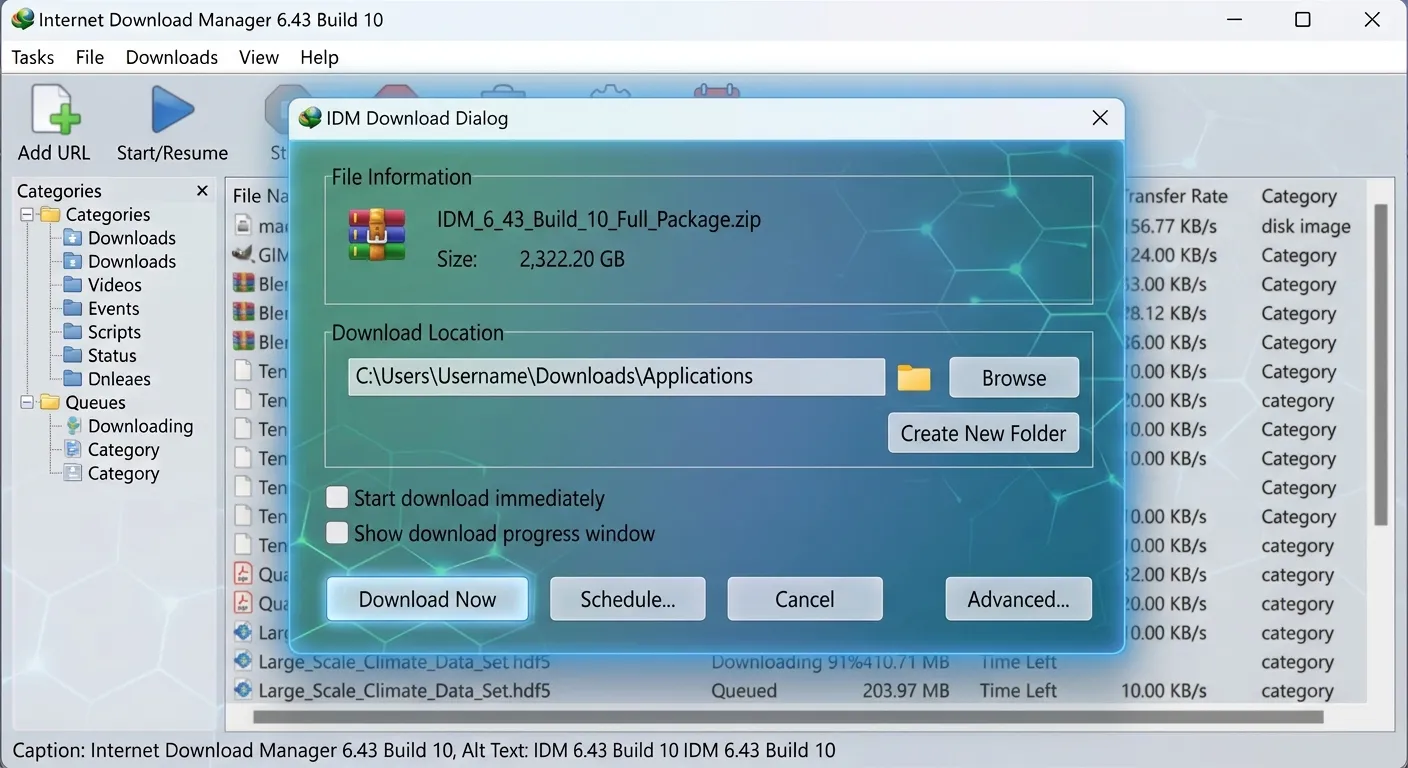Viewport: 1408px width, 768px height.
Task: Click the 203.97 MB size cell
Action: tap(906, 691)
